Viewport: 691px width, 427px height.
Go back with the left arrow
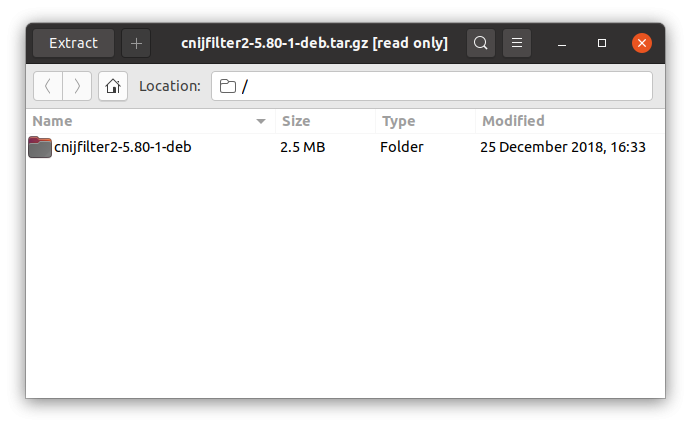(48, 86)
